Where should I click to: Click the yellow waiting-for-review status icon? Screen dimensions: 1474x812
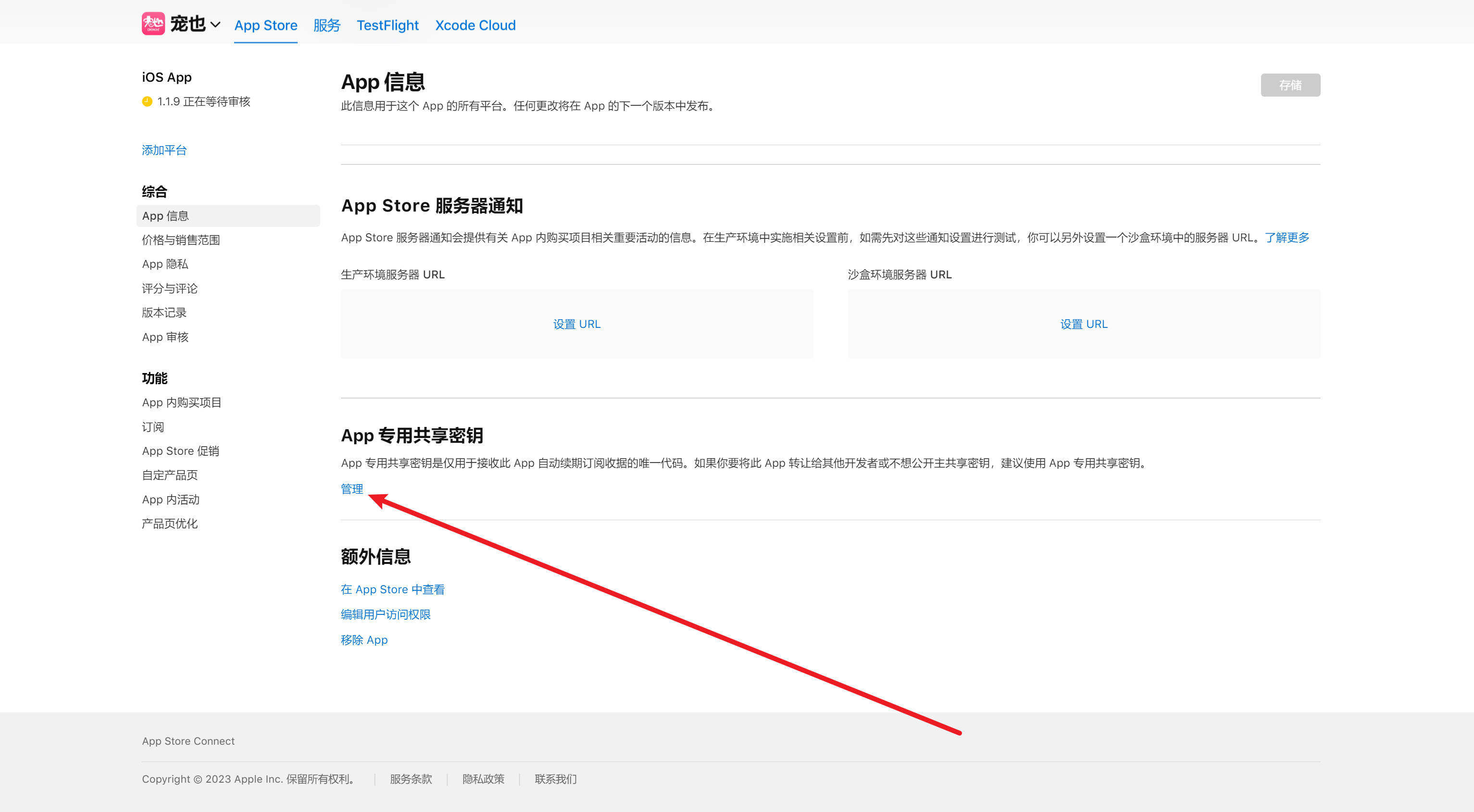147,102
